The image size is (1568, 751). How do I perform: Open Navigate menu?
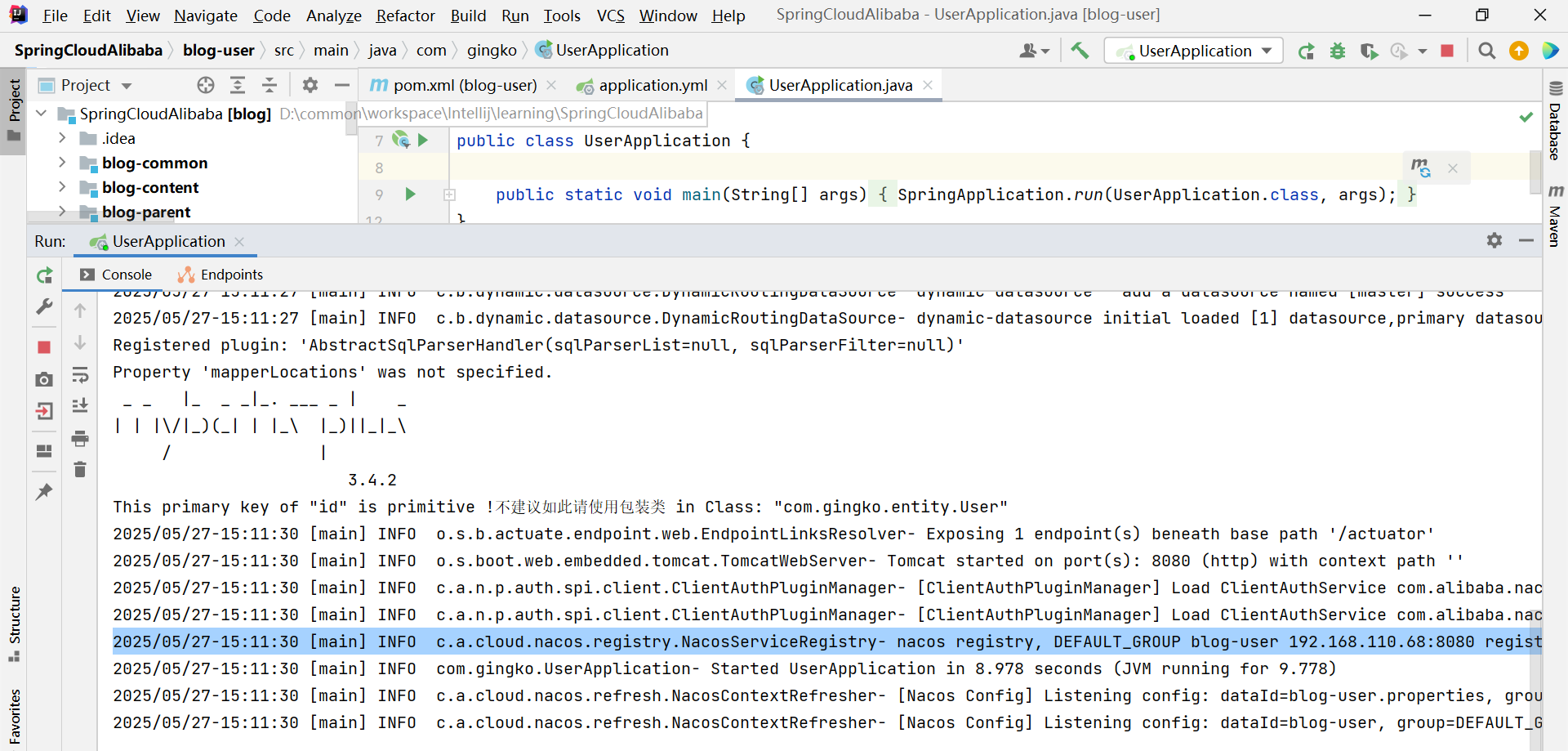pyautogui.click(x=206, y=16)
